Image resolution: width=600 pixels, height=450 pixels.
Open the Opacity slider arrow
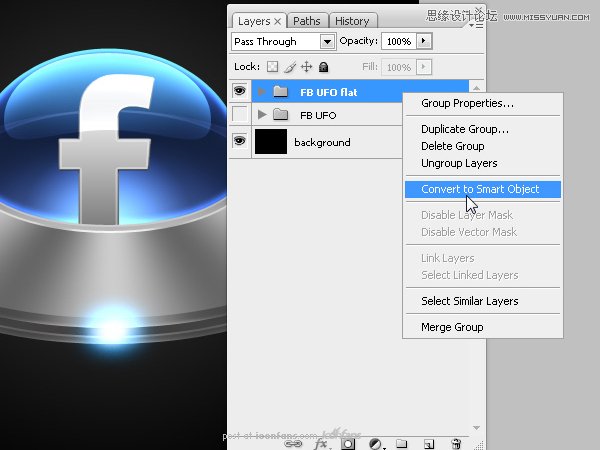coord(425,41)
